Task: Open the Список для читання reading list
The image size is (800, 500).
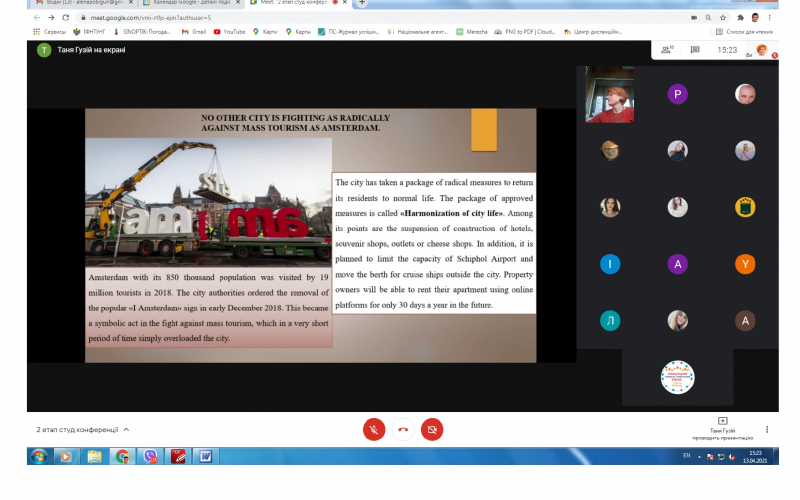Action: tap(744, 32)
